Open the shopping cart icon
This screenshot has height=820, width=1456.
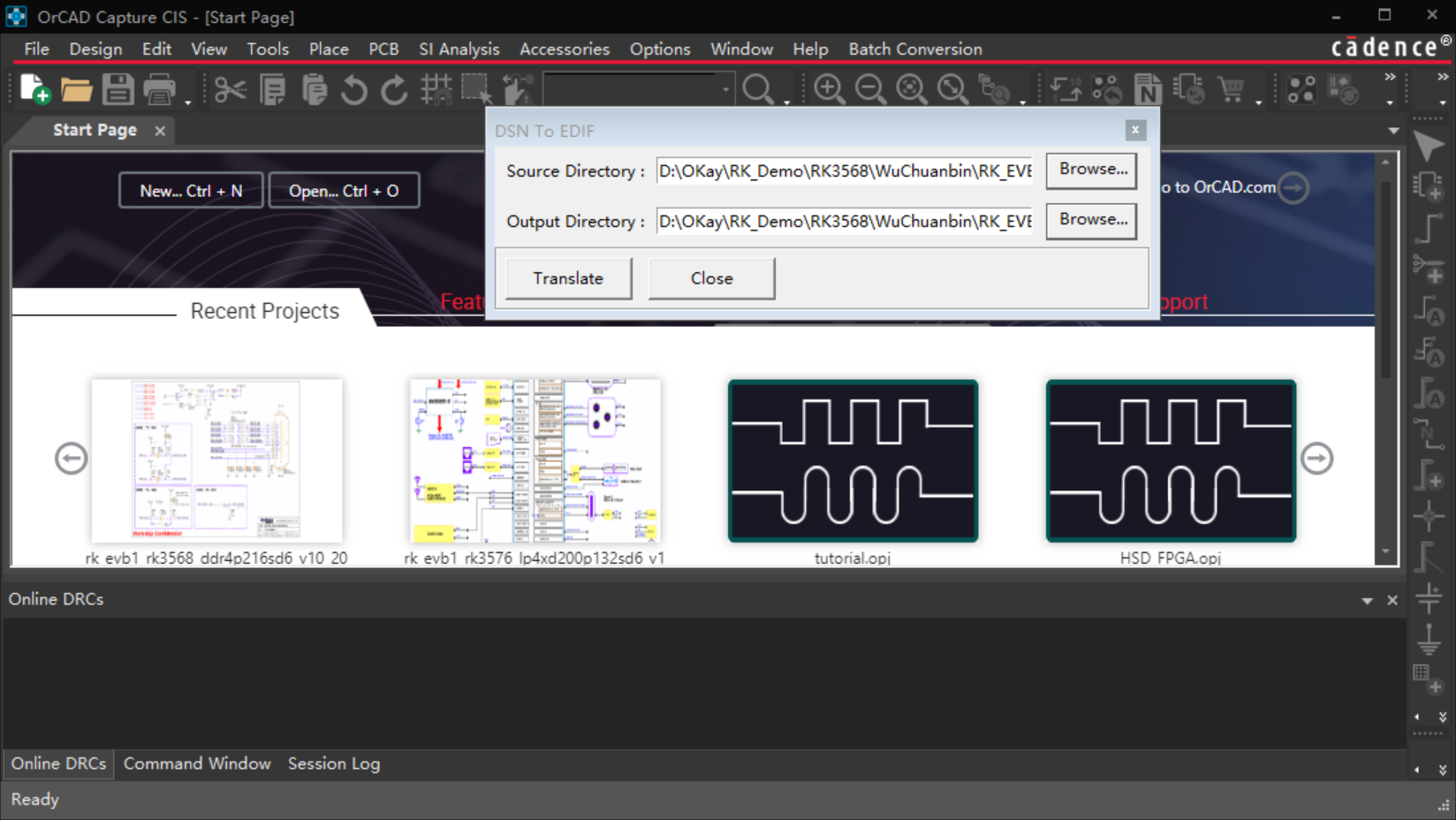point(1231,89)
